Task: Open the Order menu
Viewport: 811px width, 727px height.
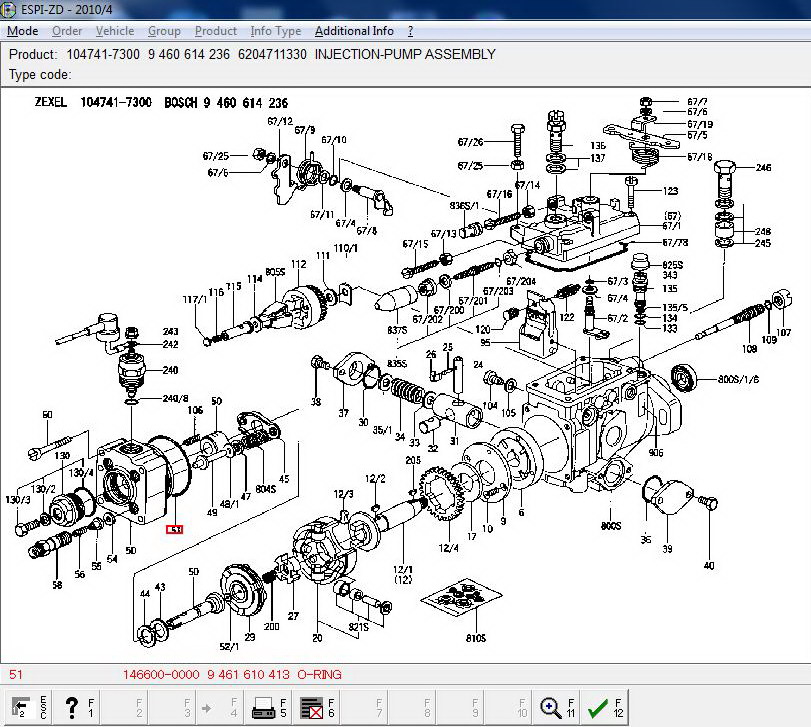Action: pos(67,31)
